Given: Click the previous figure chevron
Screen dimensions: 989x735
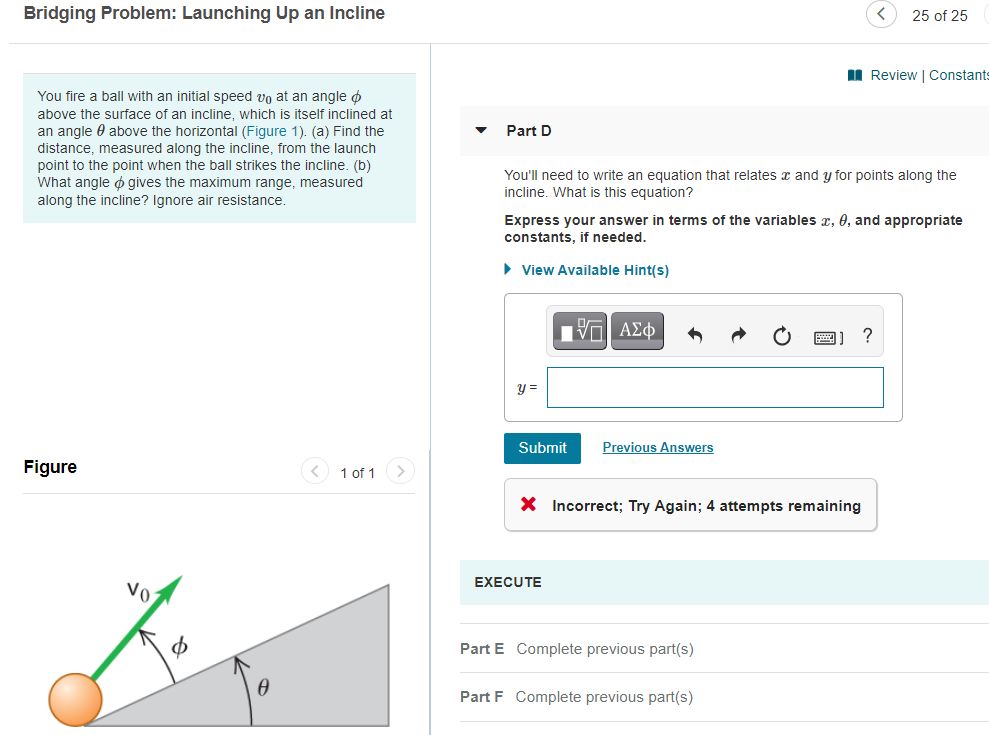Looking at the screenshot, I should [x=314, y=471].
